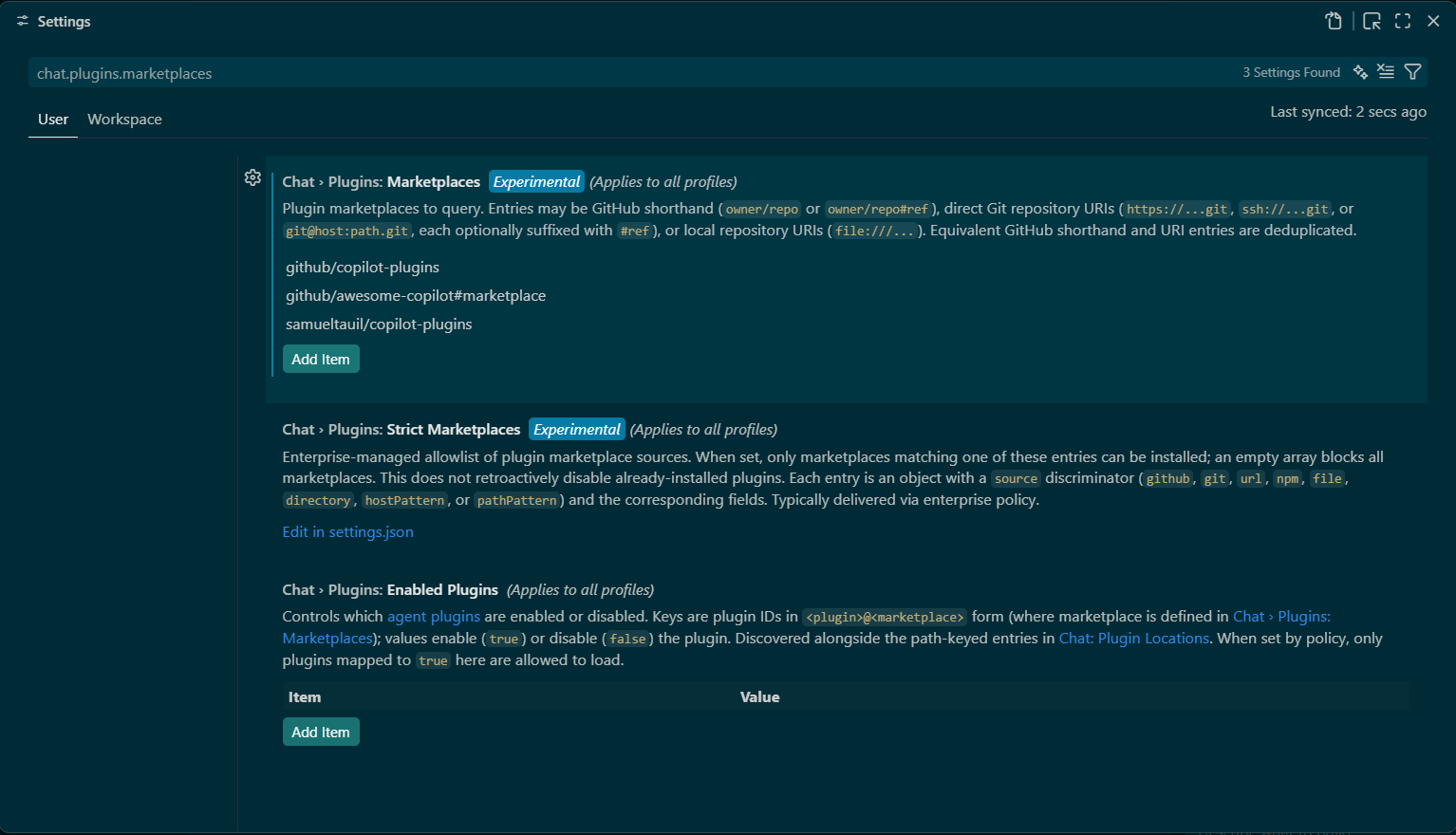Click the git@host:path.git code snippet
The width and height of the screenshot is (1456, 835).
point(346,232)
